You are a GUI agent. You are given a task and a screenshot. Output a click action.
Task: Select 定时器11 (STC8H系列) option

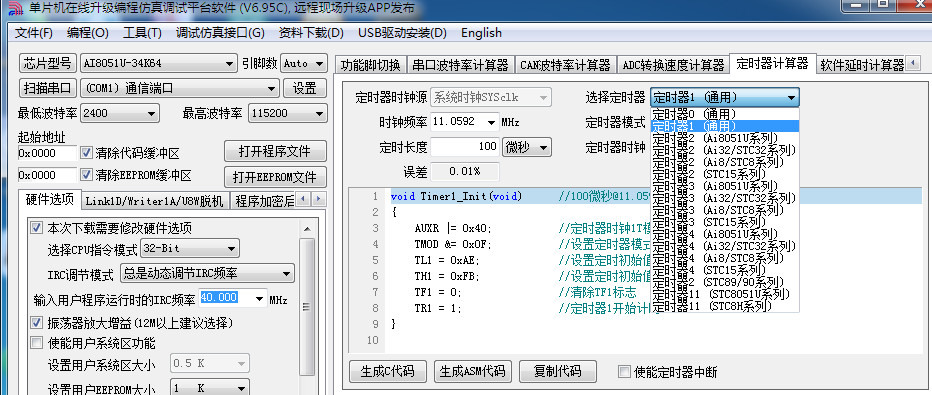tap(725, 306)
